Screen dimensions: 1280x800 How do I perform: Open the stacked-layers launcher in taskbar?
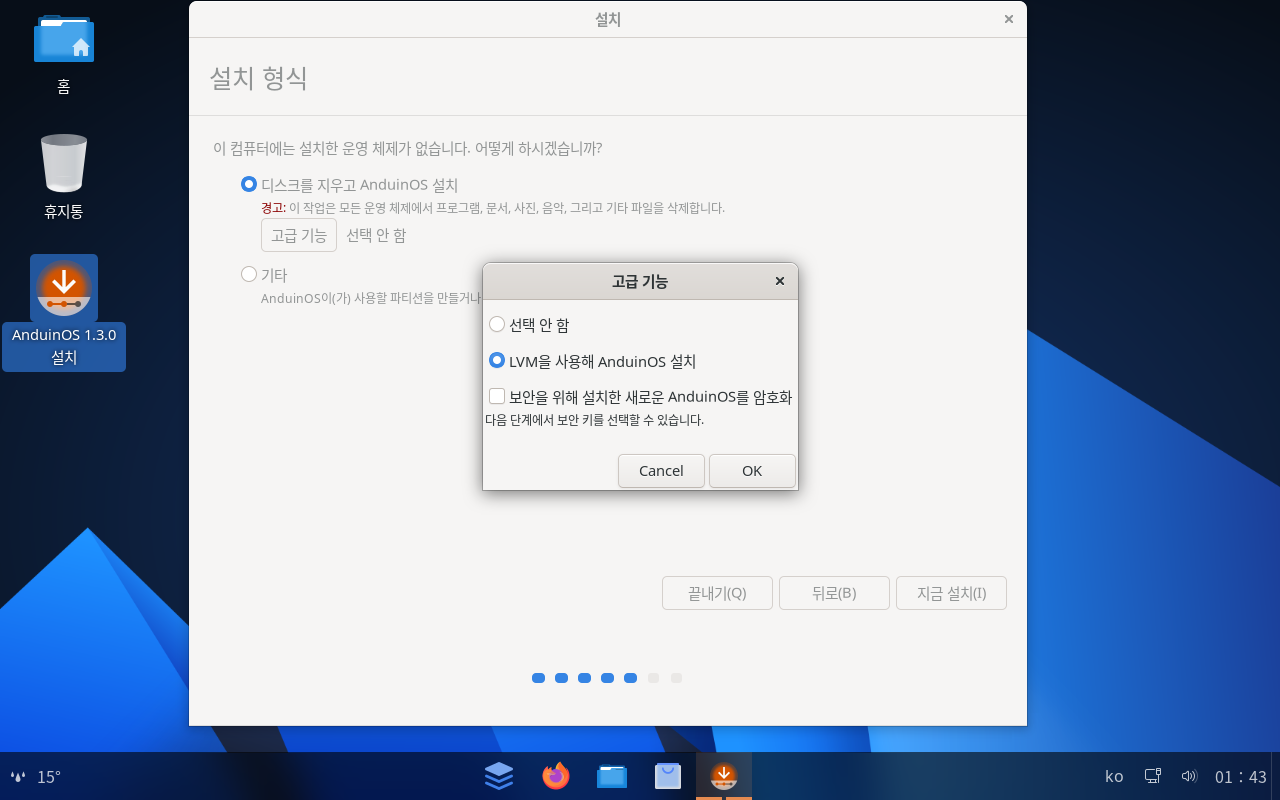point(499,776)
